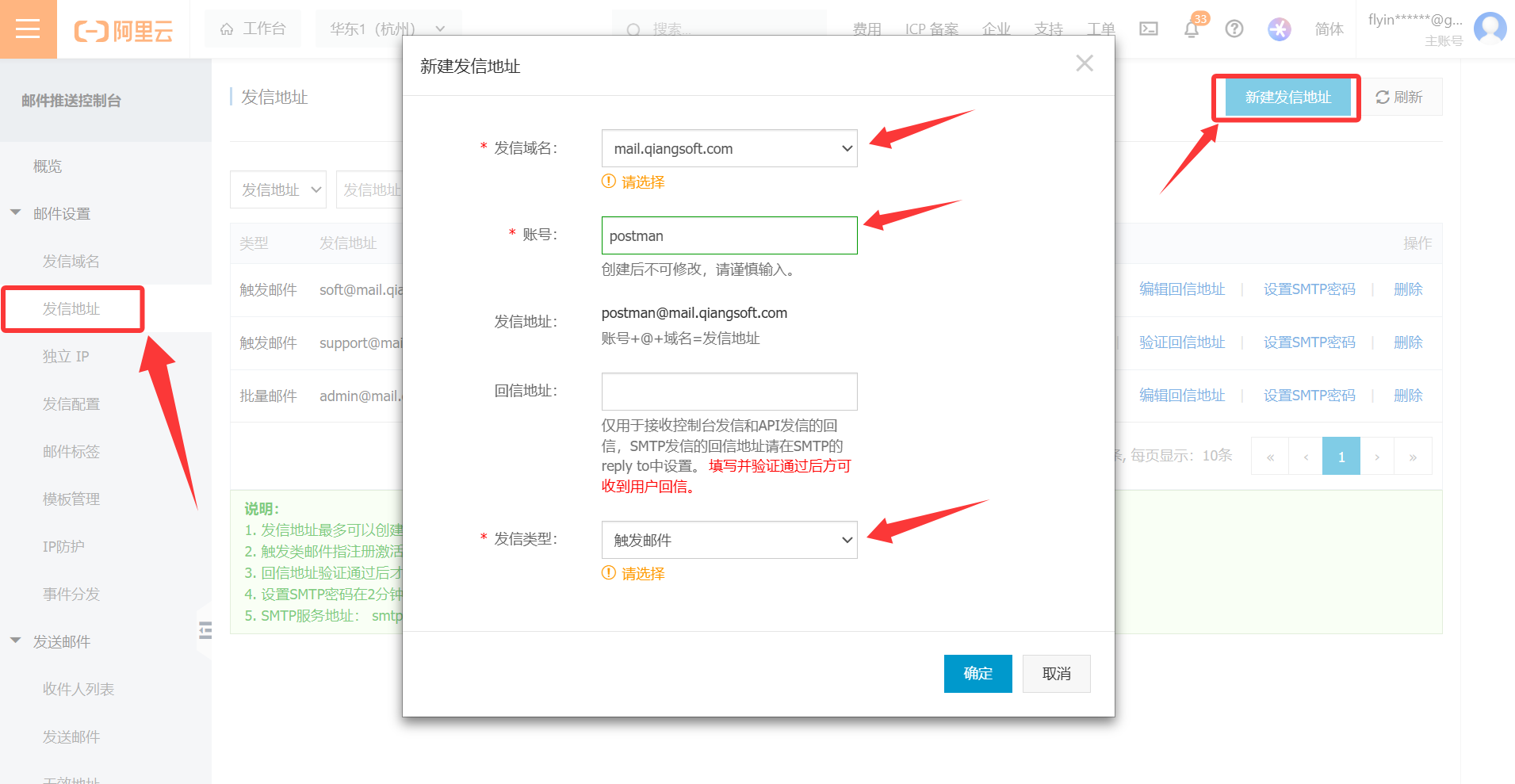
Task: Click the Aliyun logo
Action: [124, 31]
